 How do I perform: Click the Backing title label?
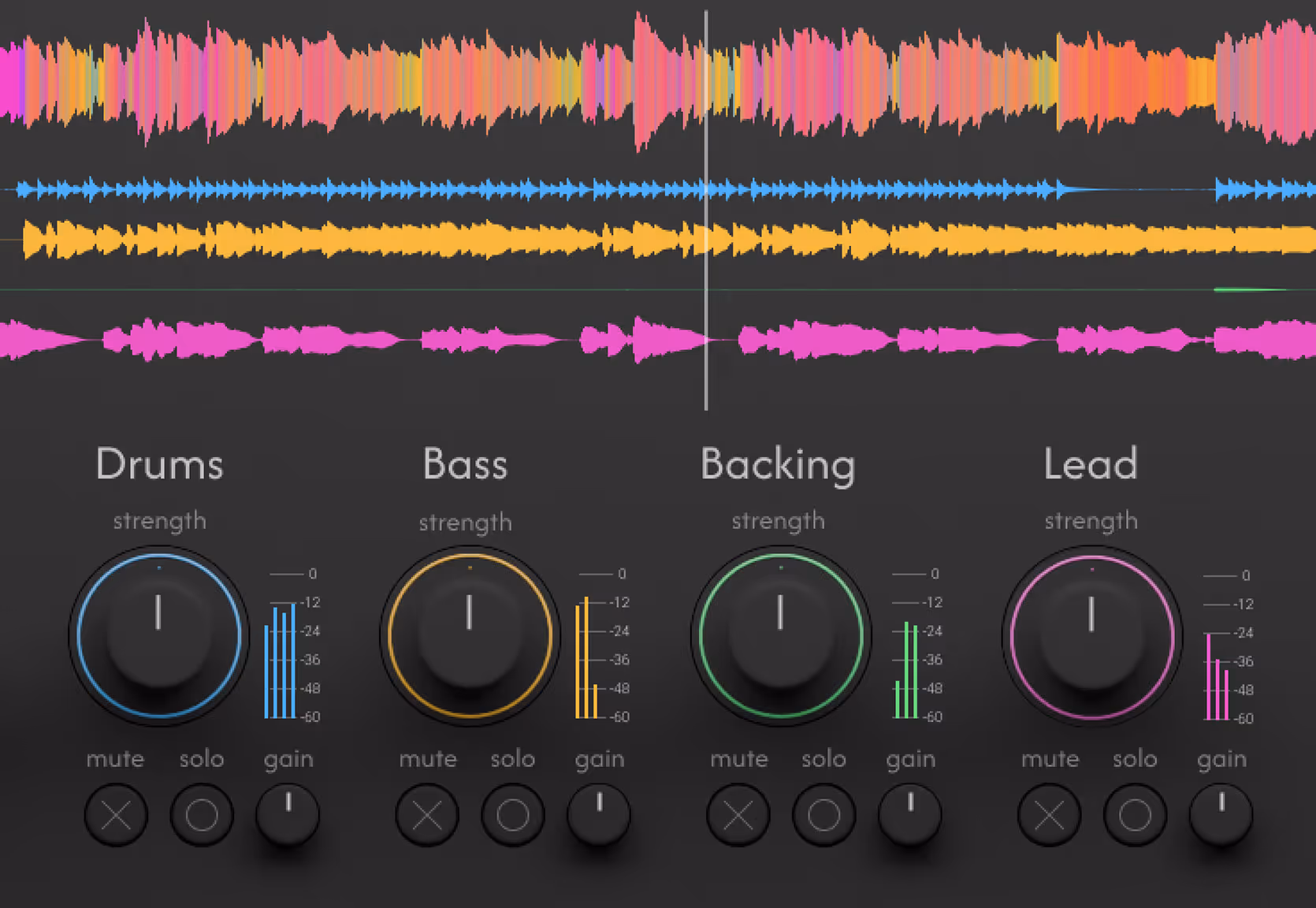[778, 465]
